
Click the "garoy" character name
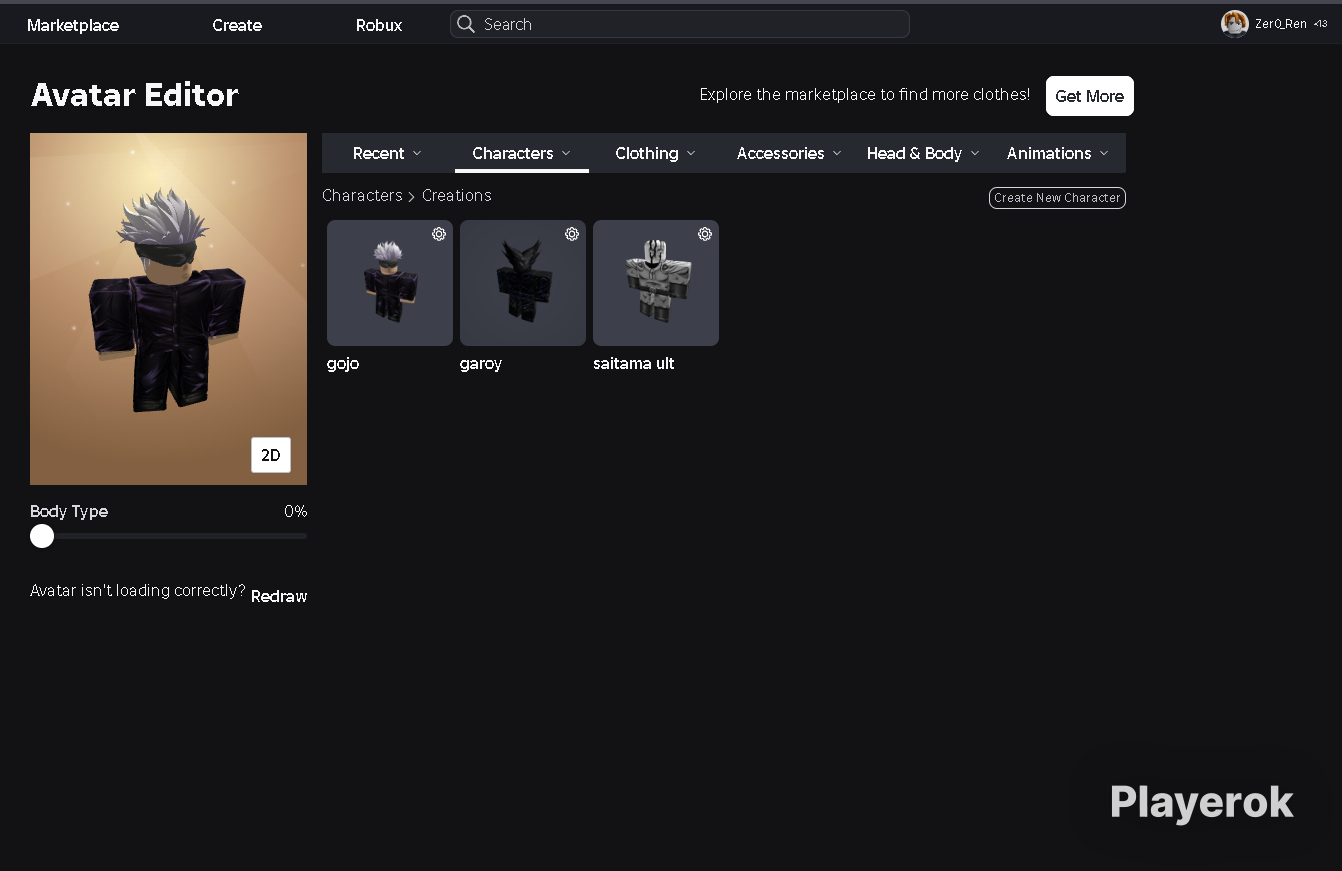[x=481, y=364]
